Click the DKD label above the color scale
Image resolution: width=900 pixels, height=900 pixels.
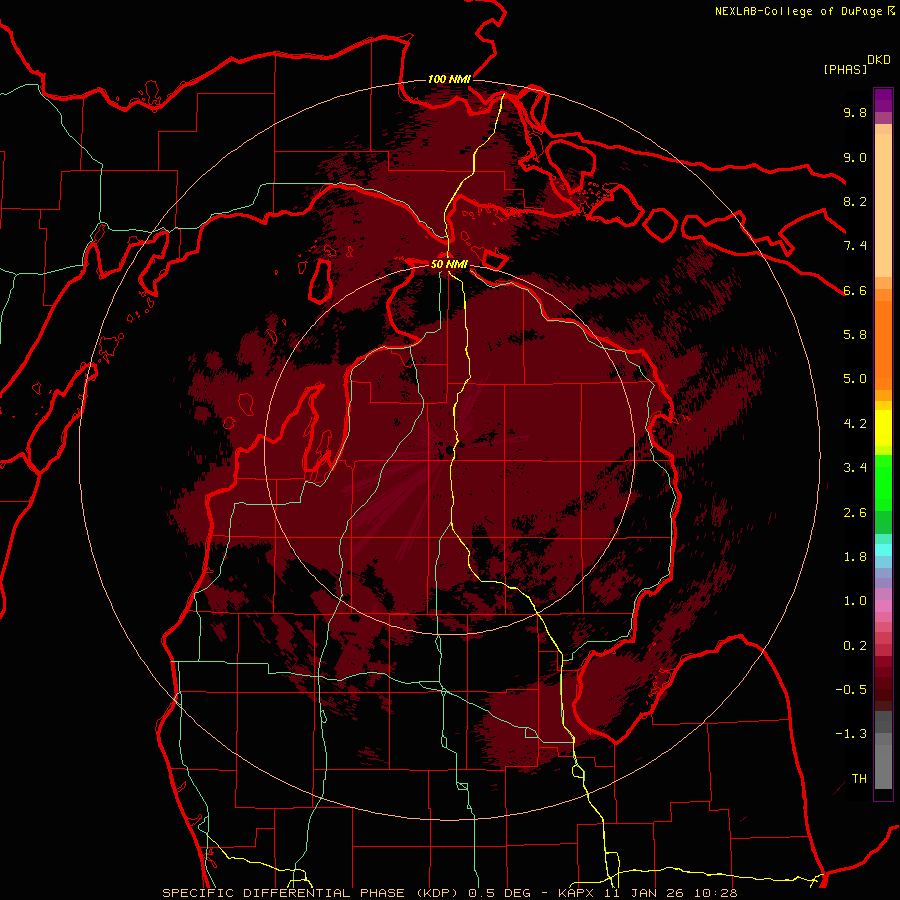tap(879, 60)
